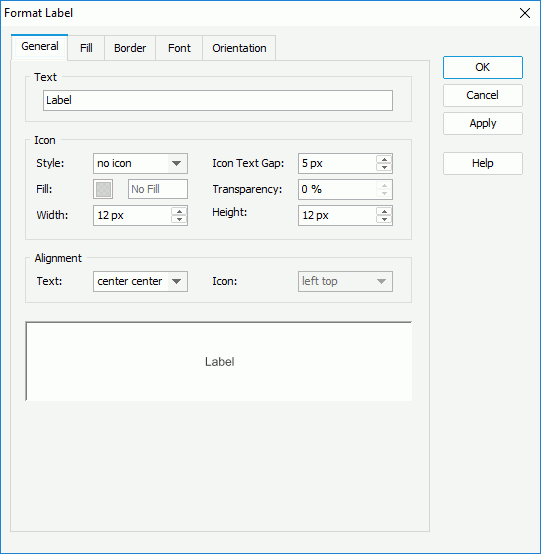Click the icon Height value field
Image resolution: width=541 pixels, height=554 pixels.
[337, 215]
